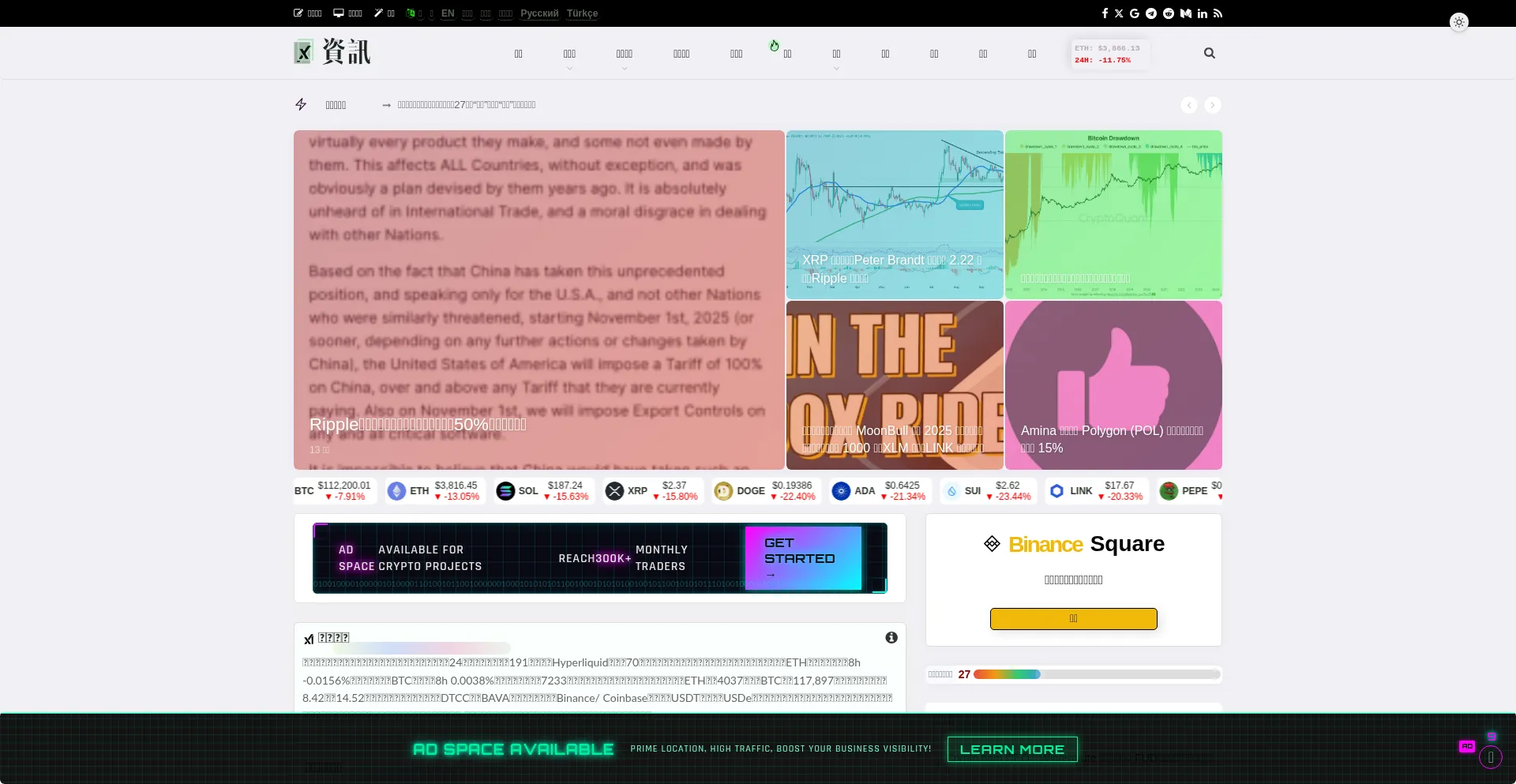Viewport: 1516px width, 784px height.
Task: Open the Reddit social icon
Action: (1169, 13)
